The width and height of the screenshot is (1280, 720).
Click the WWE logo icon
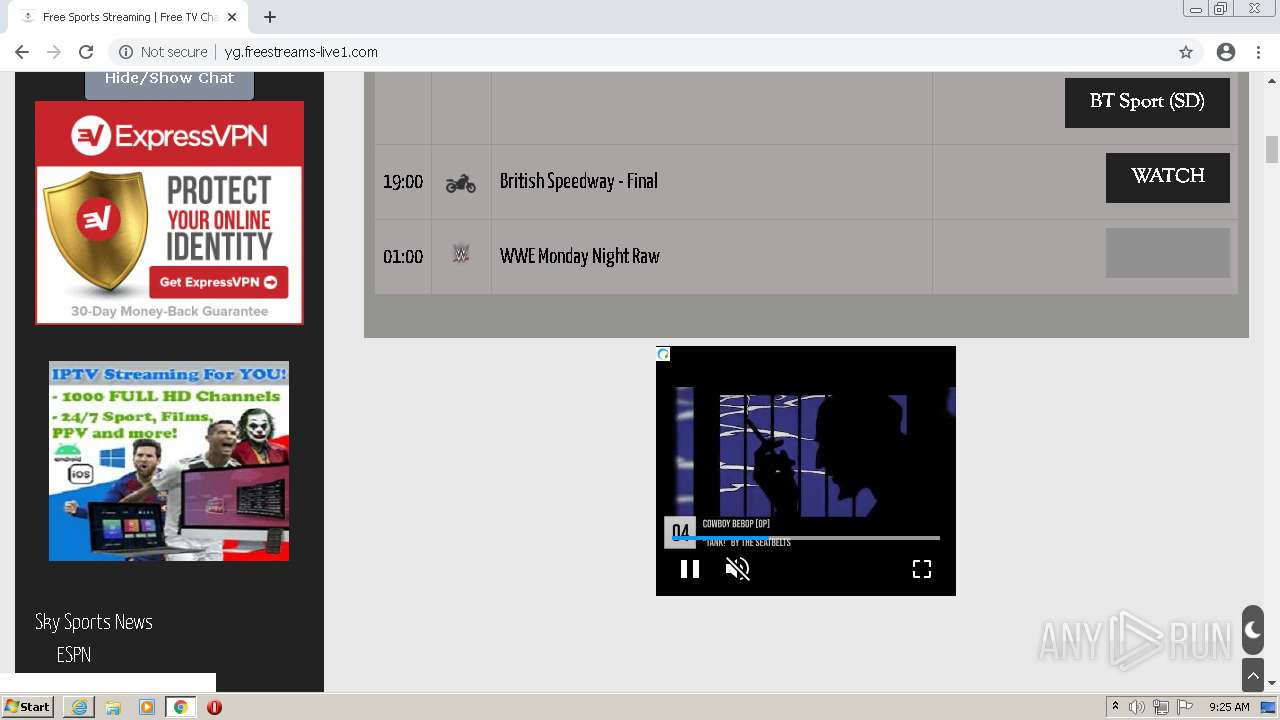pos(460,254)
